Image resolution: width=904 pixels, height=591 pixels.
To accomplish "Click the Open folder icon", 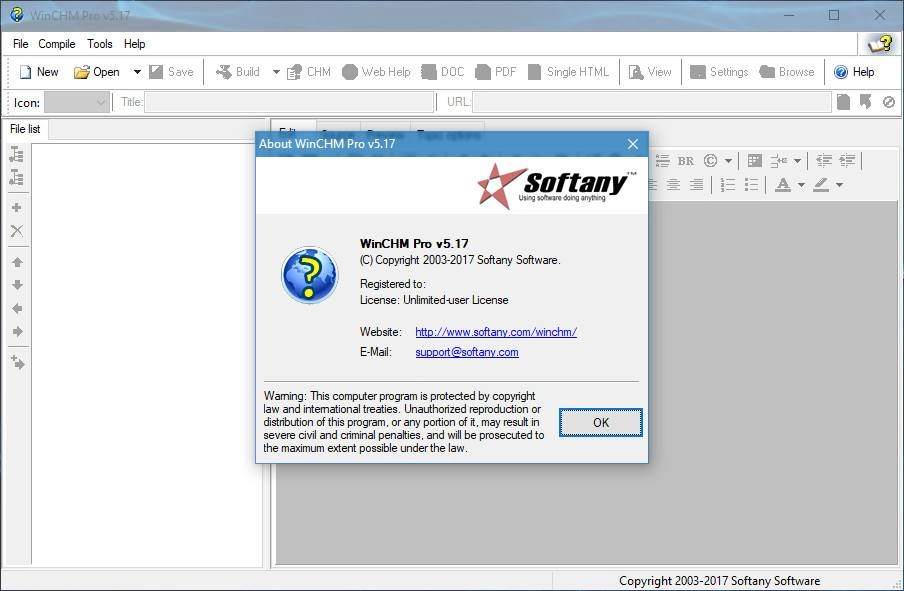I will [81, 72].
